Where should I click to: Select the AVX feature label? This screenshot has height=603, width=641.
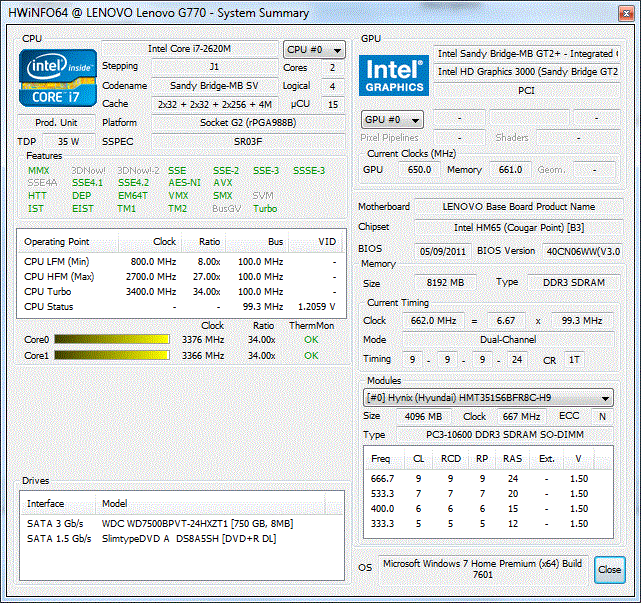pos(222,183)
